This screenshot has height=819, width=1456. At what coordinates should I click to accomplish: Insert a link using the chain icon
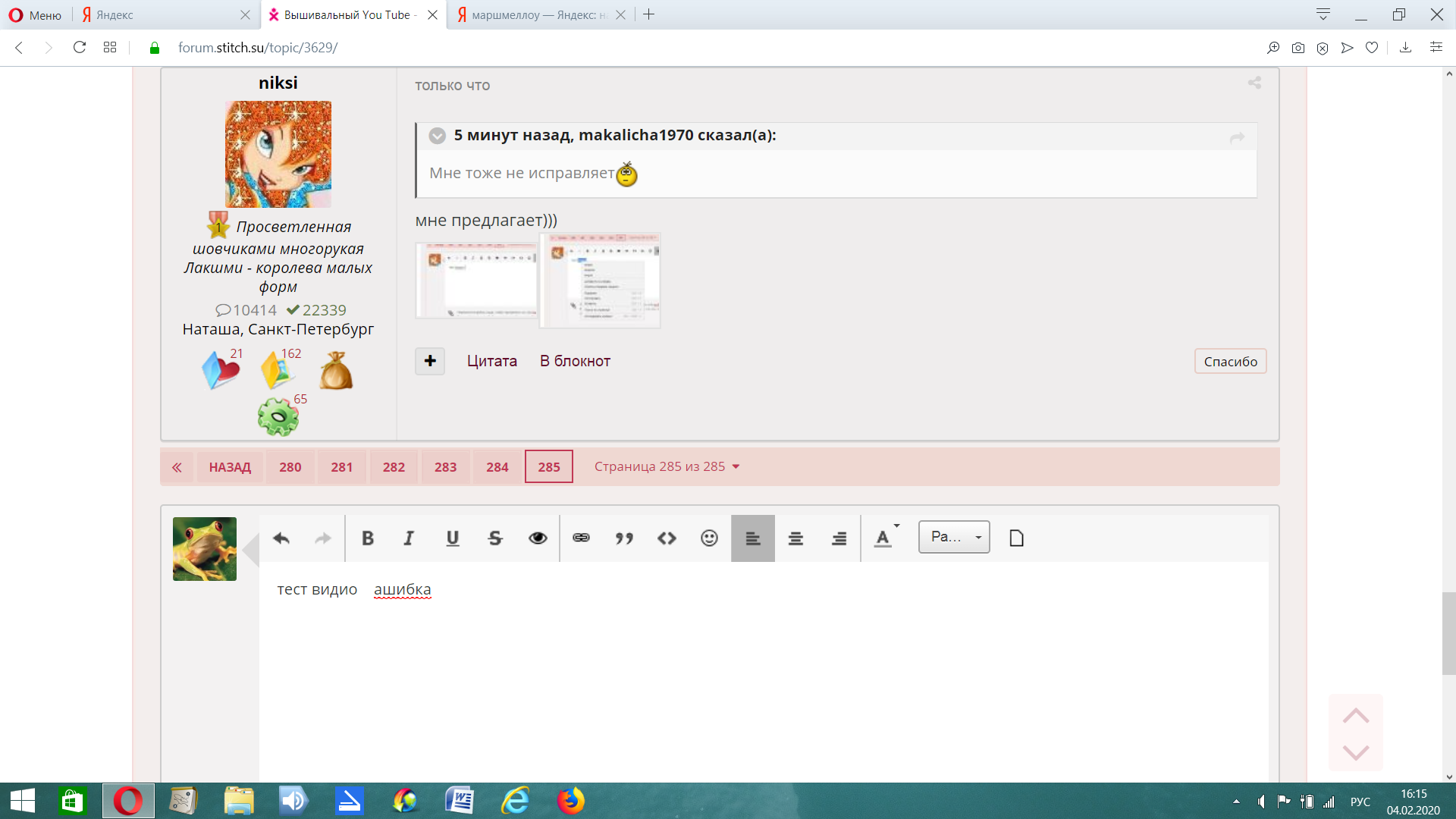pyautogui.click(x=582, y=538)
